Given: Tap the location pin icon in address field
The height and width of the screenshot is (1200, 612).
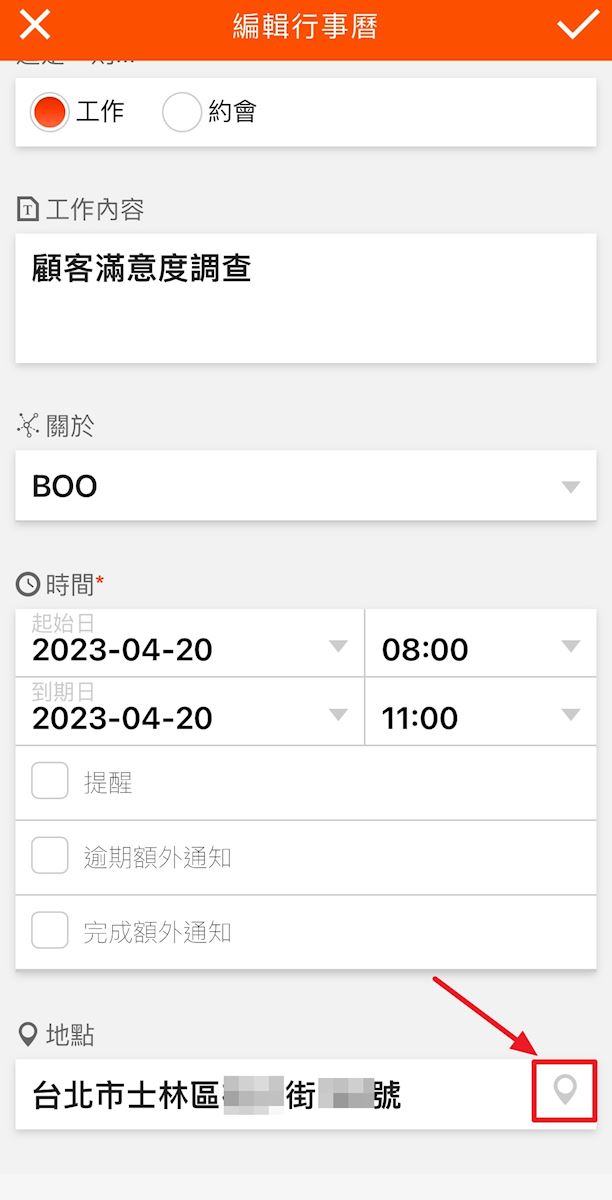Looking at the screenshot, I should click(x=565, y=1090).
